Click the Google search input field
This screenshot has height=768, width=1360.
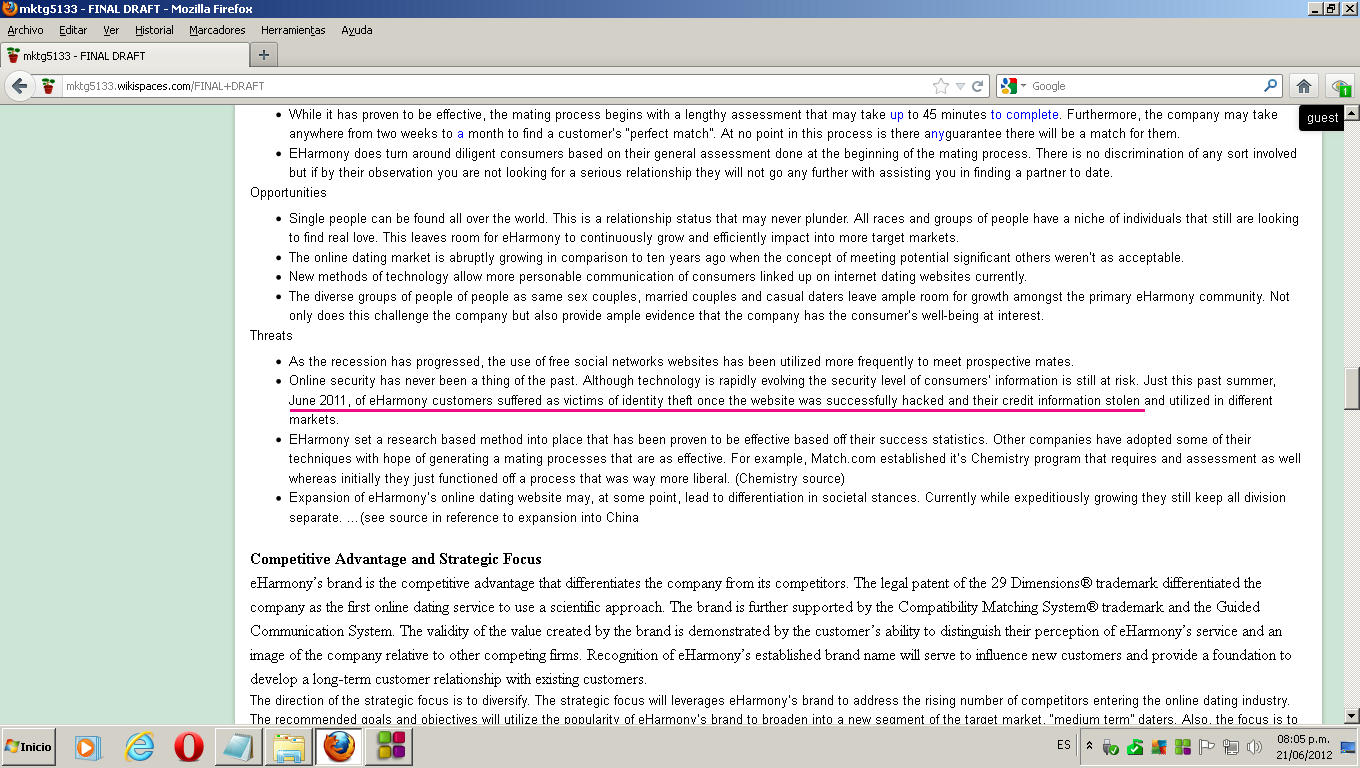[x=1145, y=86]
